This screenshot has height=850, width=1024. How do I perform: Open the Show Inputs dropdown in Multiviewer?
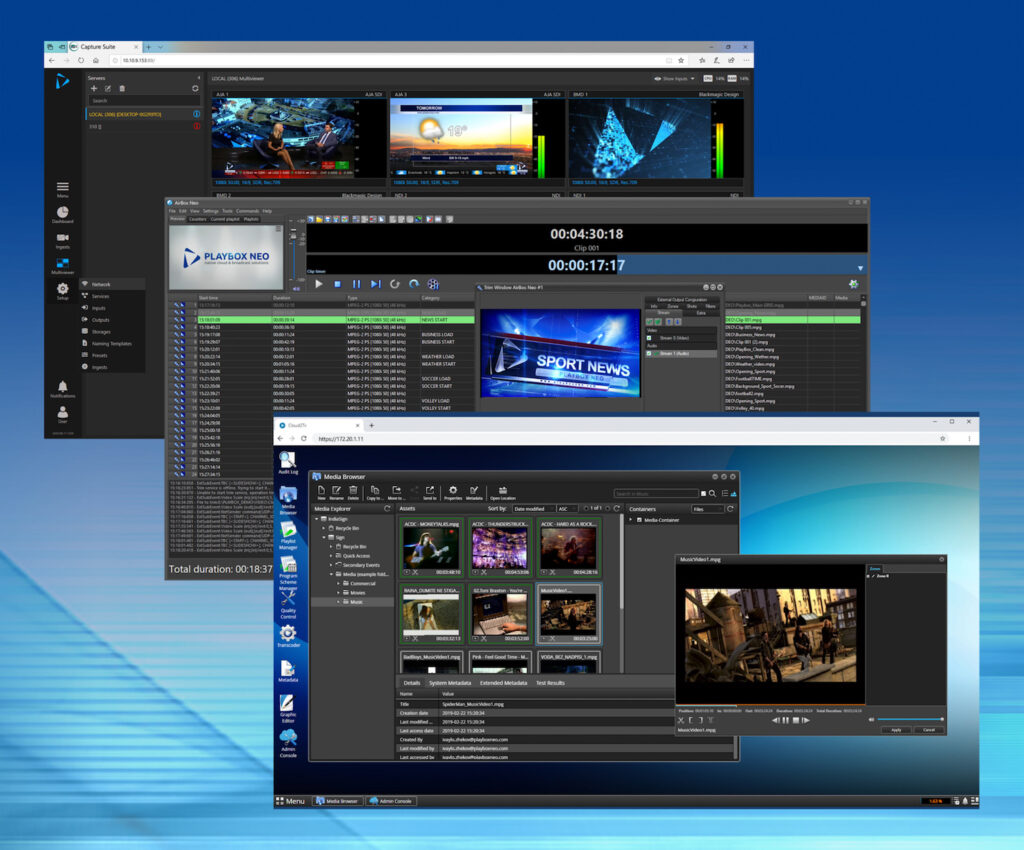pyautogui.click(x=675, y=78)
